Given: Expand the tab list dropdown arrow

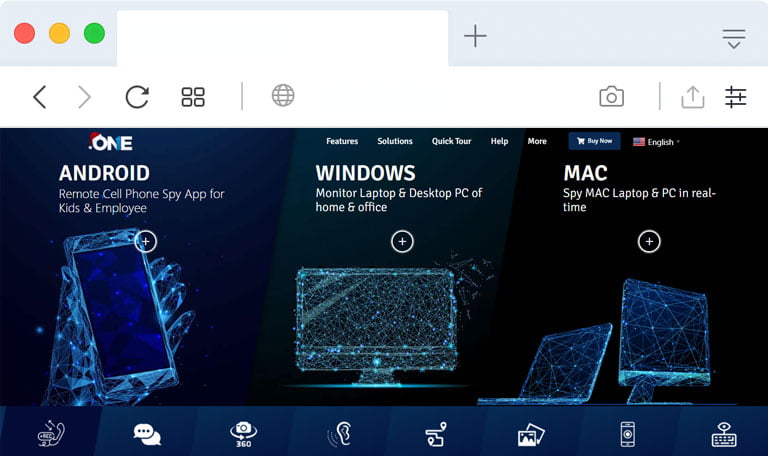Looking at the screenshot, I should 734,39.
